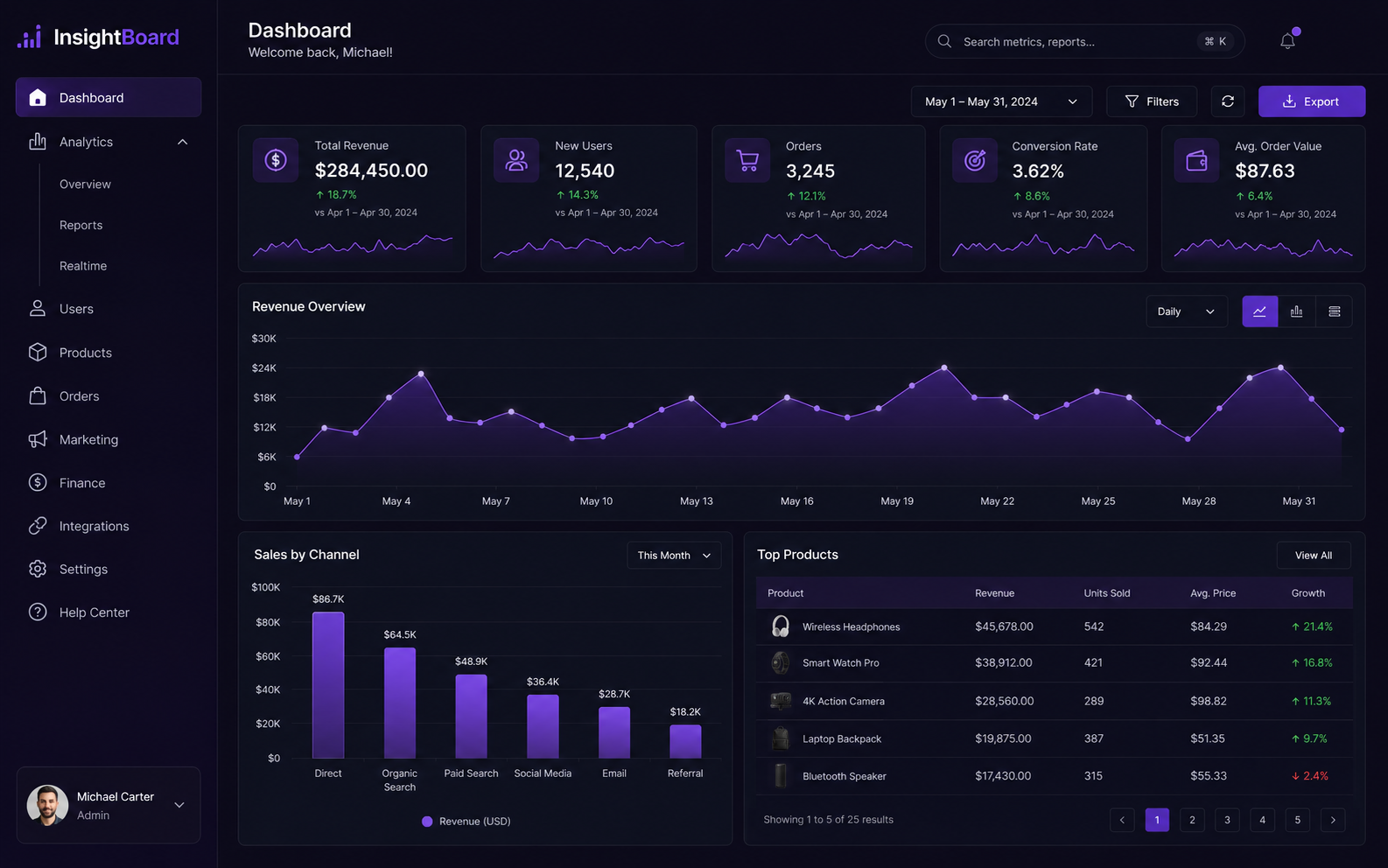Sort table by Avg. Price column header
The height and width of the screenshot is (868, 1388).
click(x=1213, y=593)
